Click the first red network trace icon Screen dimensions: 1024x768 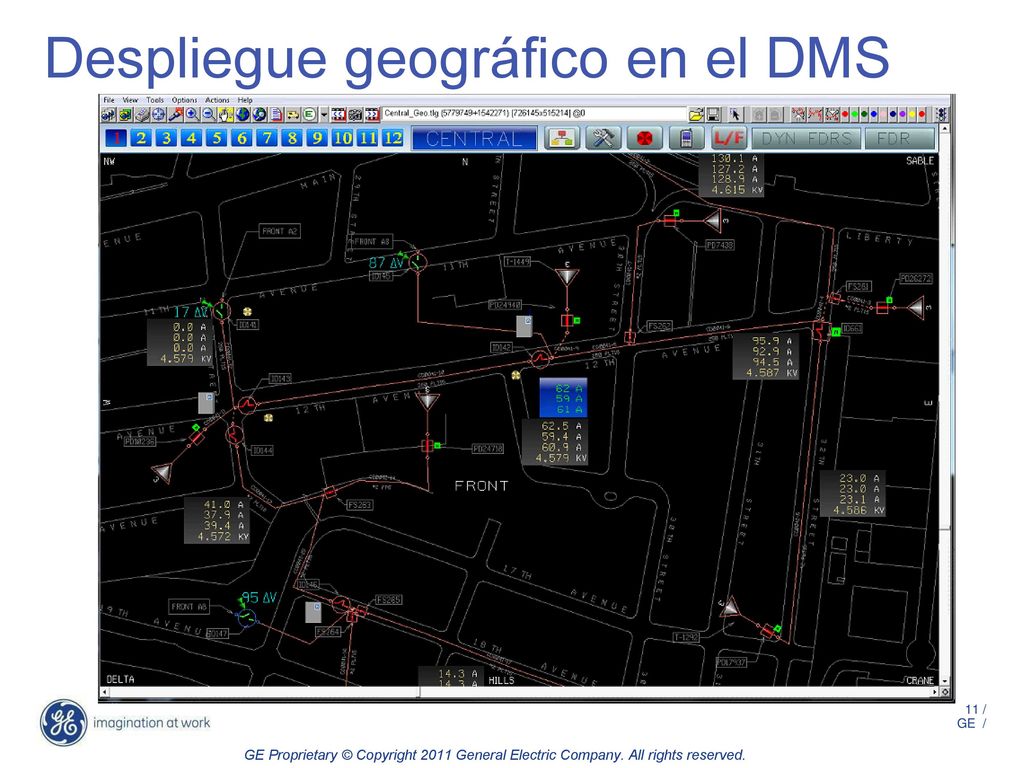[798, 115]
